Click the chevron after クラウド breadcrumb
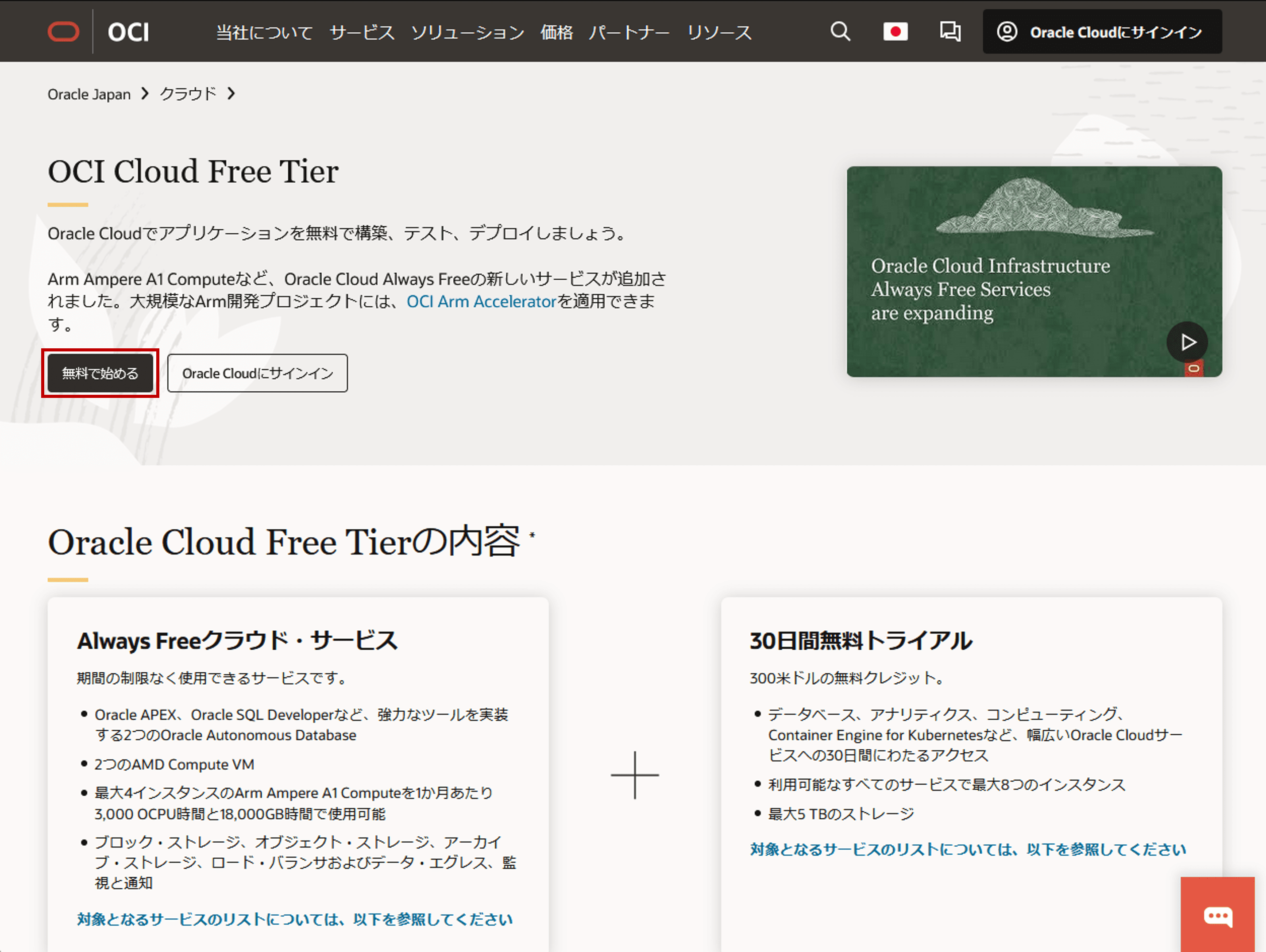 coord(231,93)
